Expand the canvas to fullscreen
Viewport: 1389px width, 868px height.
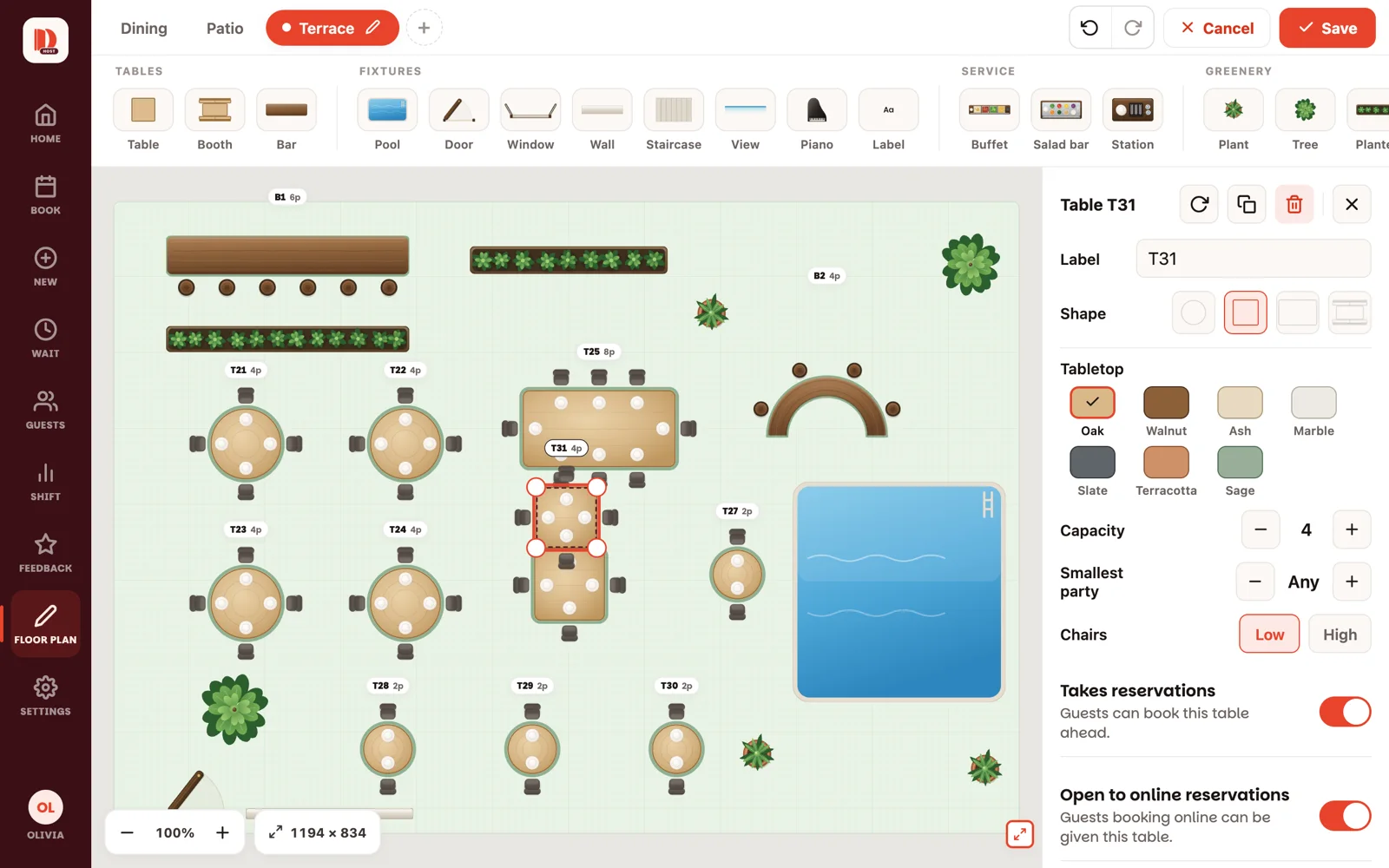[x=1020, y=834]
